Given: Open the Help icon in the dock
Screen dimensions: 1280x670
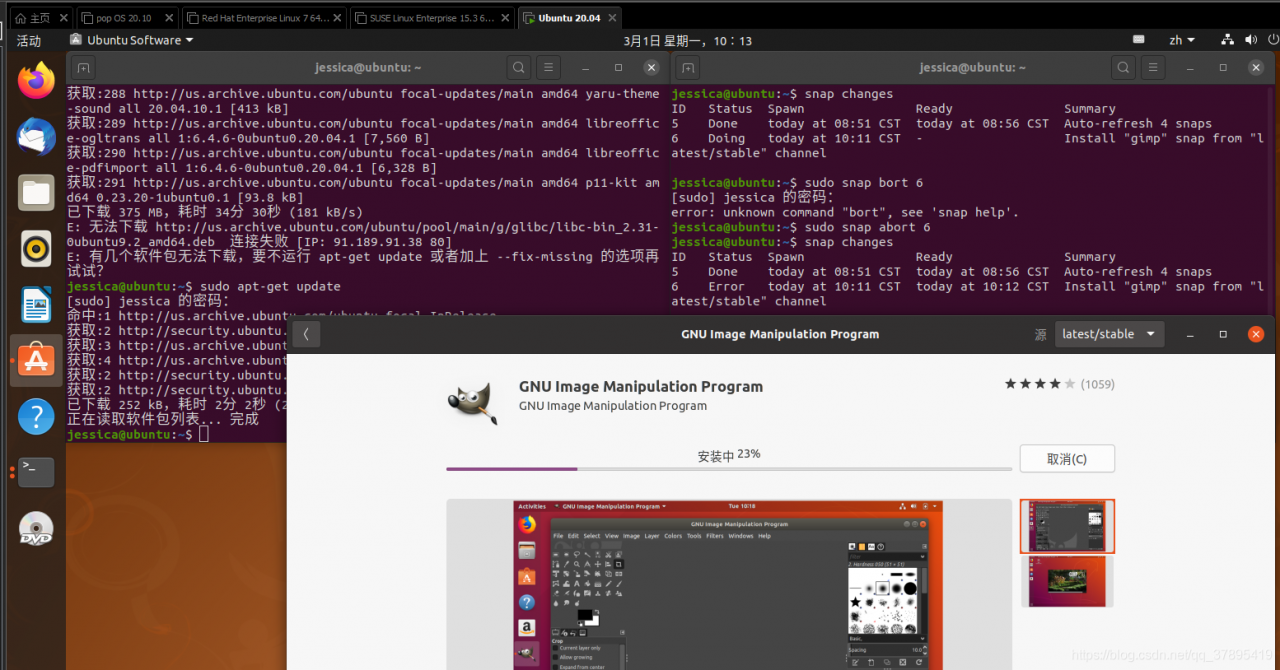Looking at the screenshot, I should pos(36,416).
